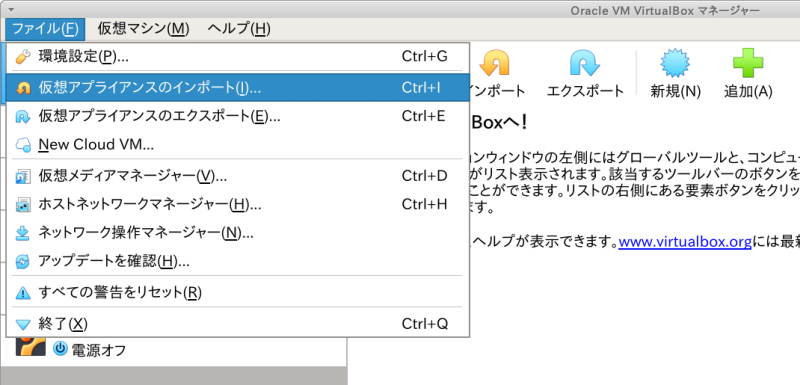Click the blue down-triangle quit icon
The image size is (800, 385).
(23, 324)
